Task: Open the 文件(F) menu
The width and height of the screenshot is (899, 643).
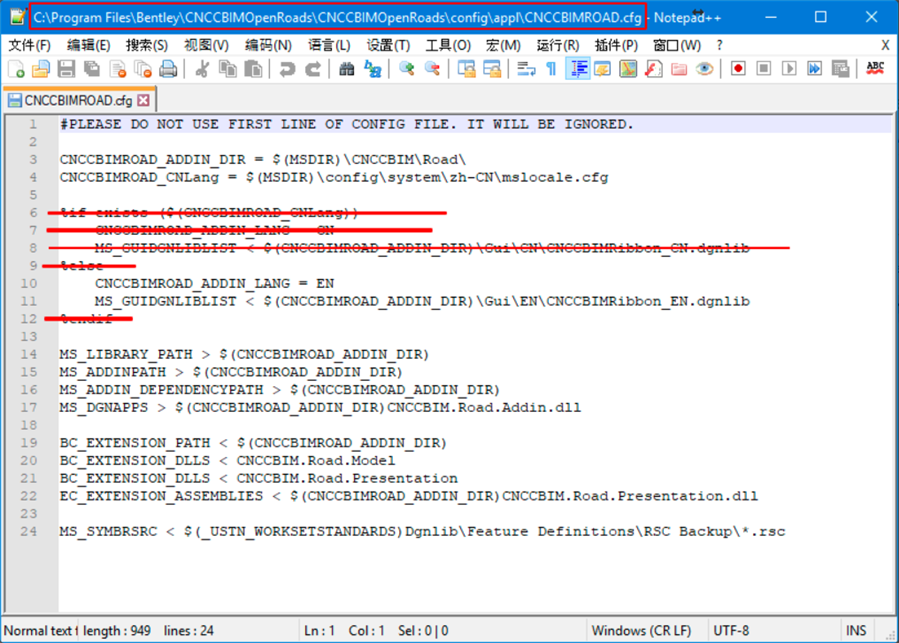Action: [29, 45]
